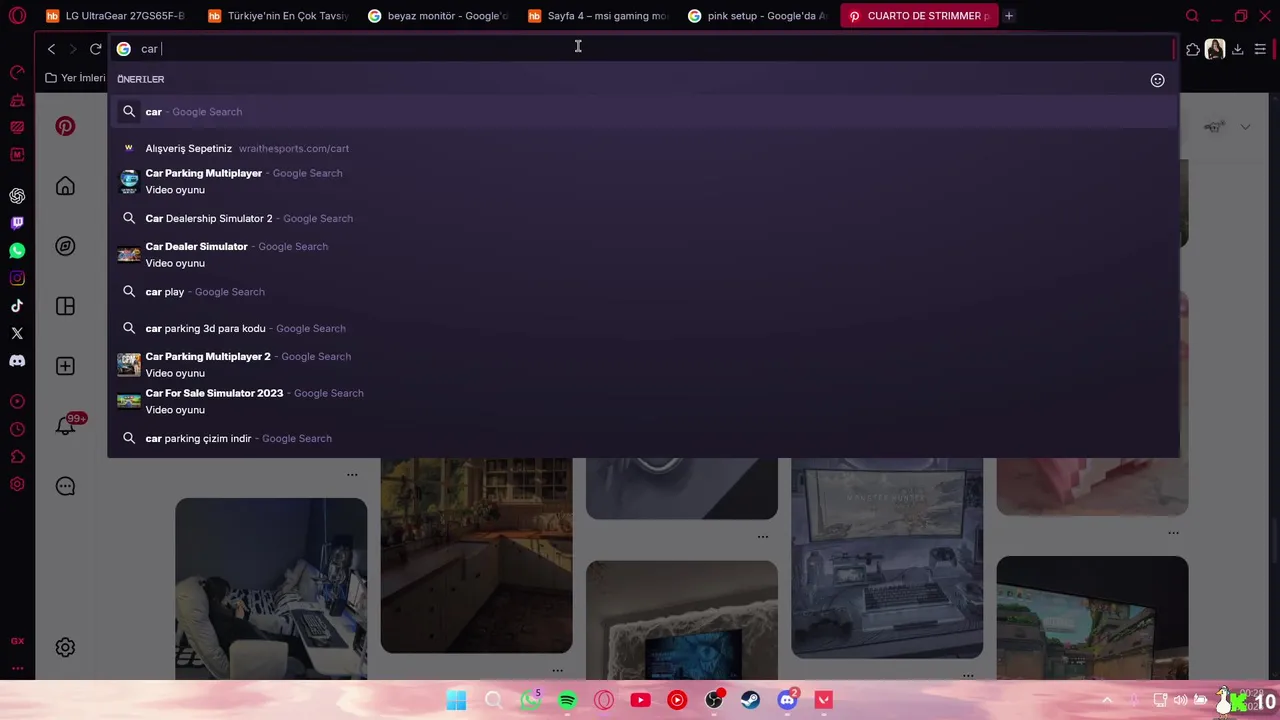Image resolution: width=1280 pixels, height=720 pixels.
Task: Open the Opera menu logo
Action: click(x=17, y=16)
